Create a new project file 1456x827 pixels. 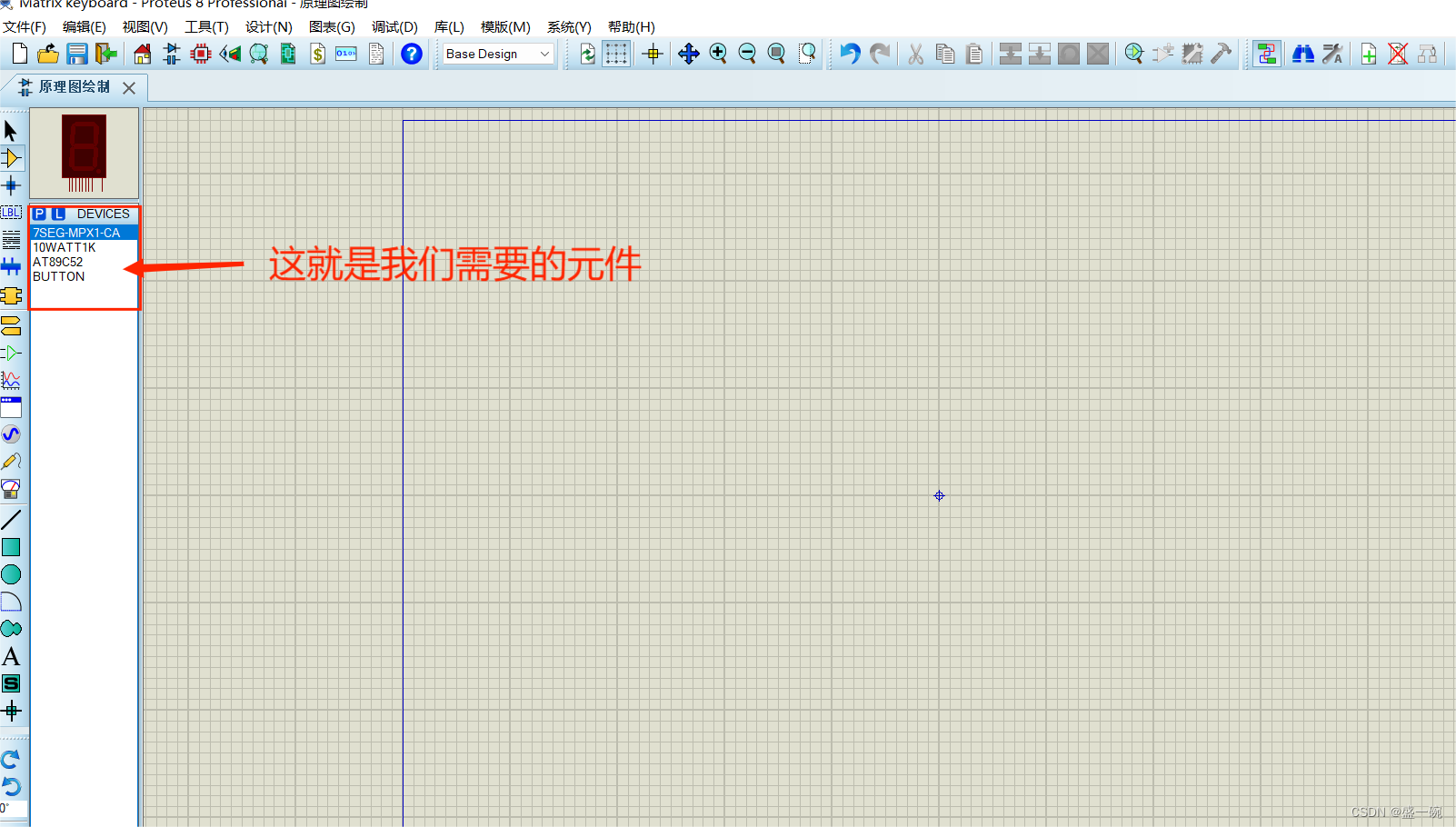20,54
